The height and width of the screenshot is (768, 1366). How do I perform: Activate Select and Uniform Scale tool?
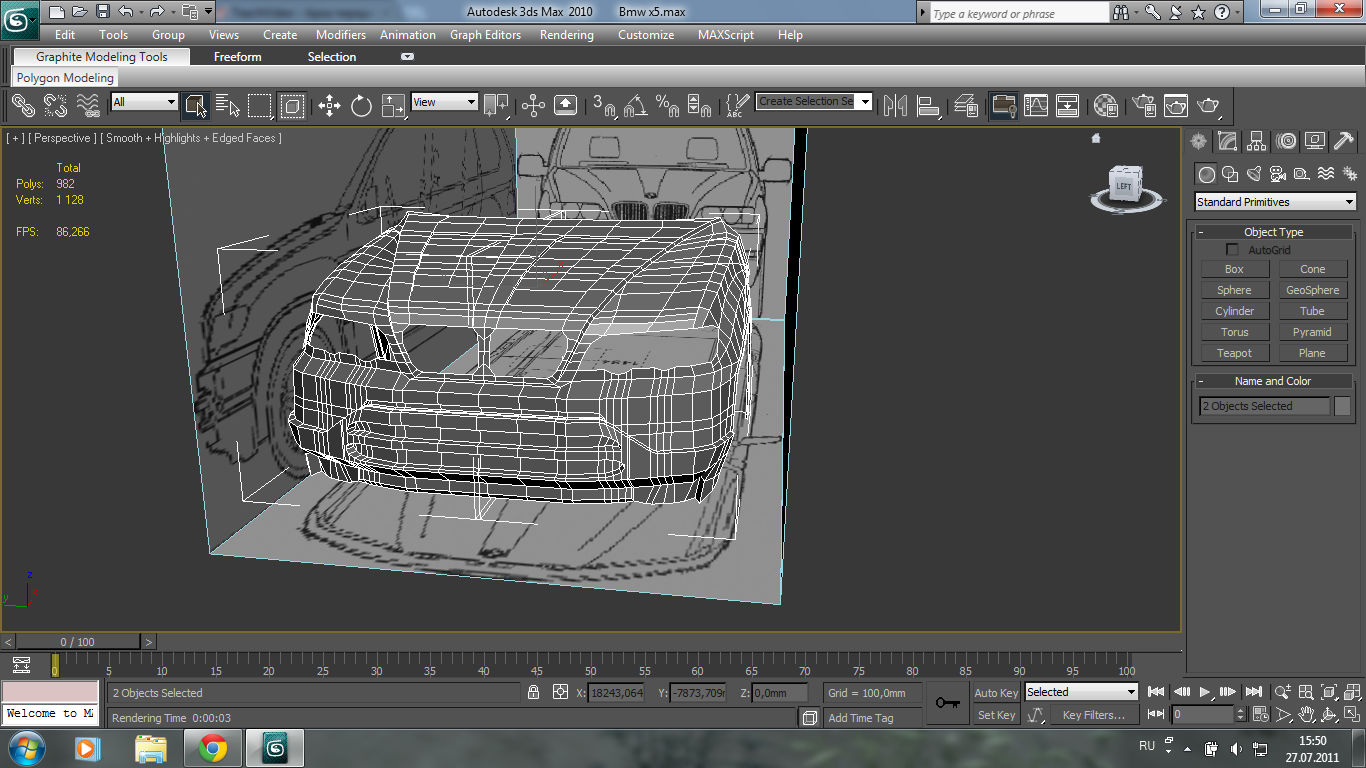(x=393, y=104)
